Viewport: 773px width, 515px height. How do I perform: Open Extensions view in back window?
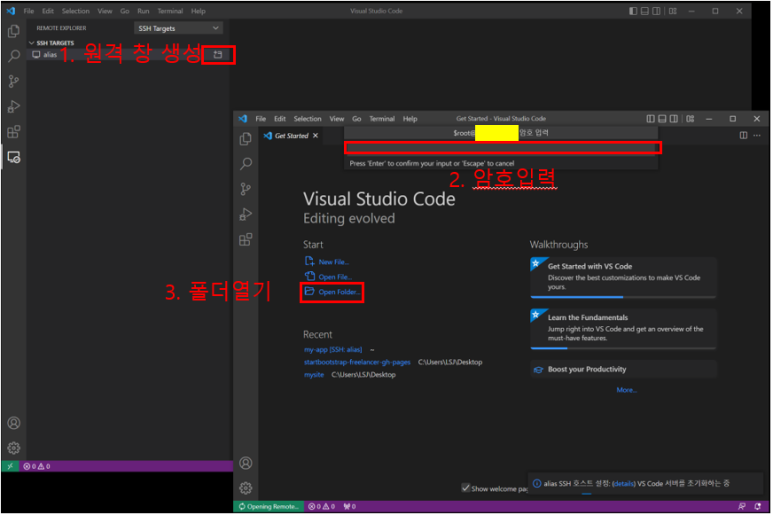coord(14,132)
